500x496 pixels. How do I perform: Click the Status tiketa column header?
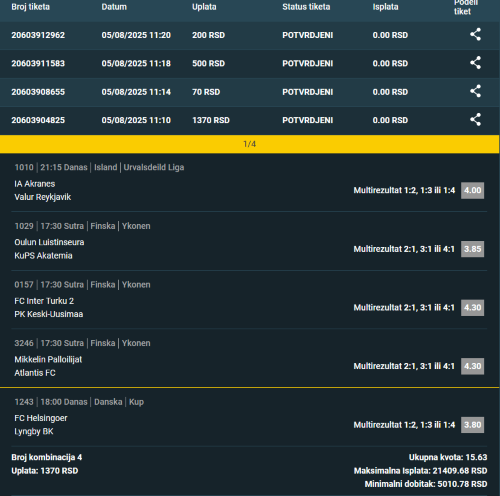coord(306,7)
